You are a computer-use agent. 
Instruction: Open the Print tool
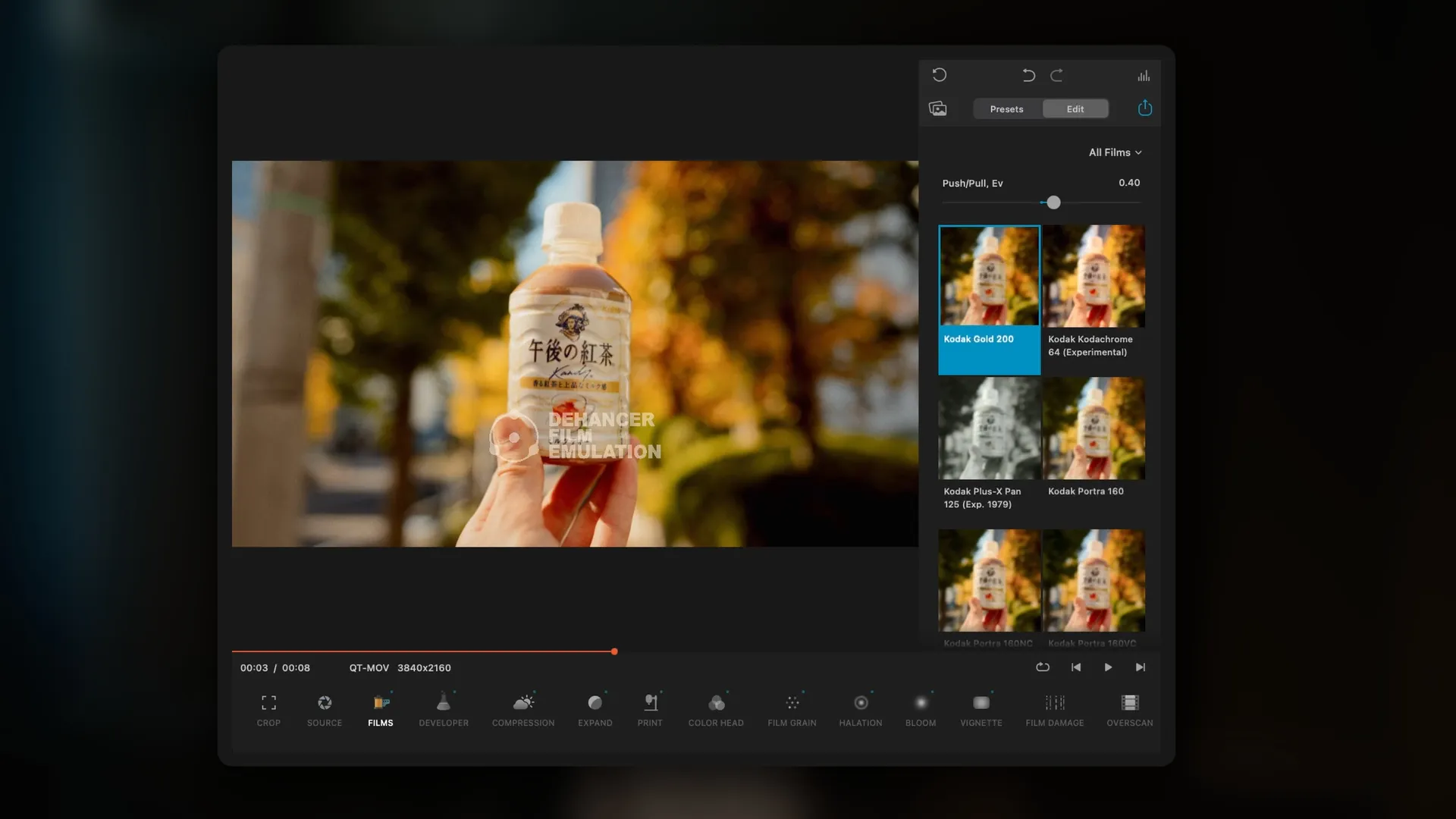pyautogui.click(x=650, y=711)
